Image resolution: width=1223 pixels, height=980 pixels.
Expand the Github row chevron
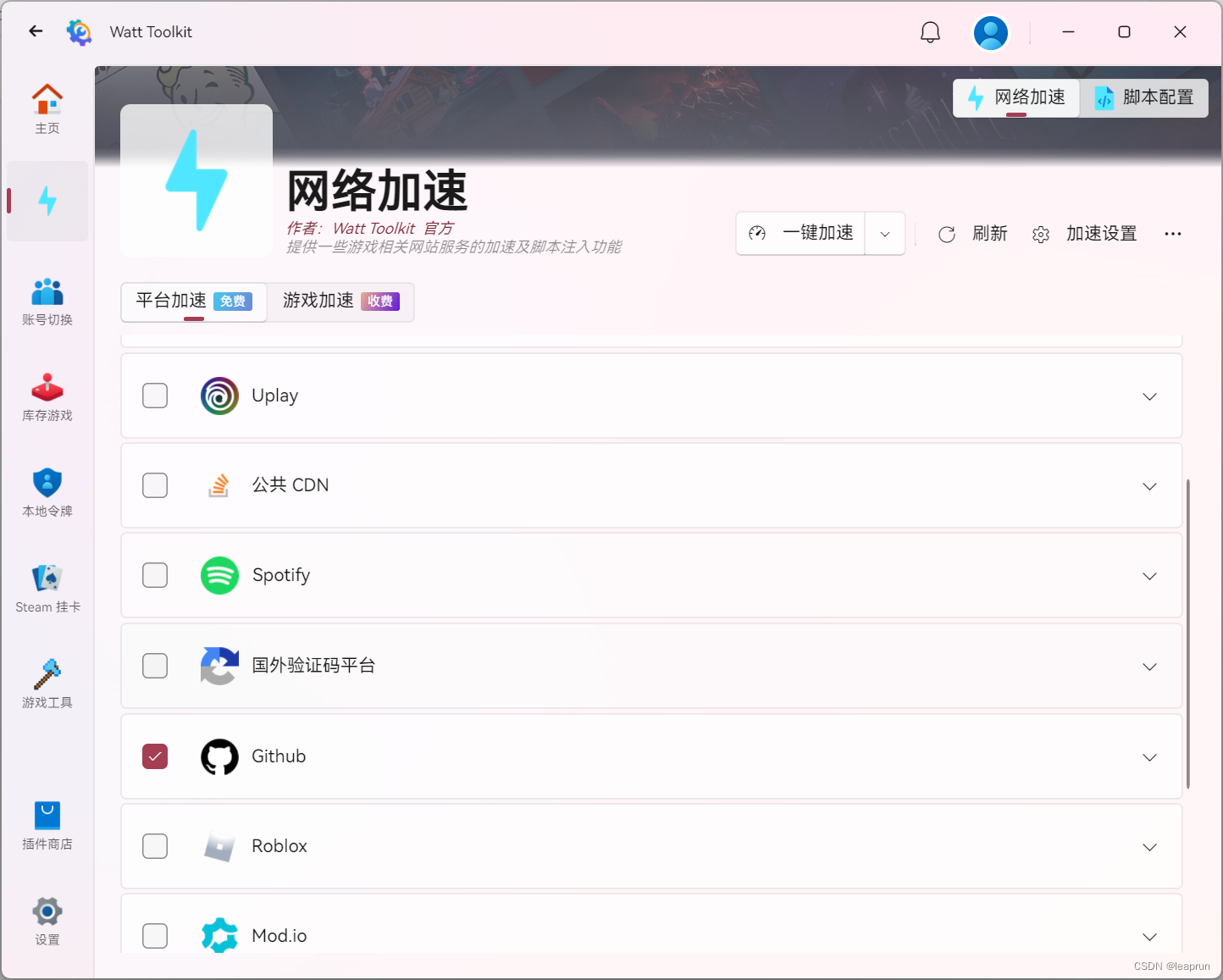click(x=1149, y=757)
